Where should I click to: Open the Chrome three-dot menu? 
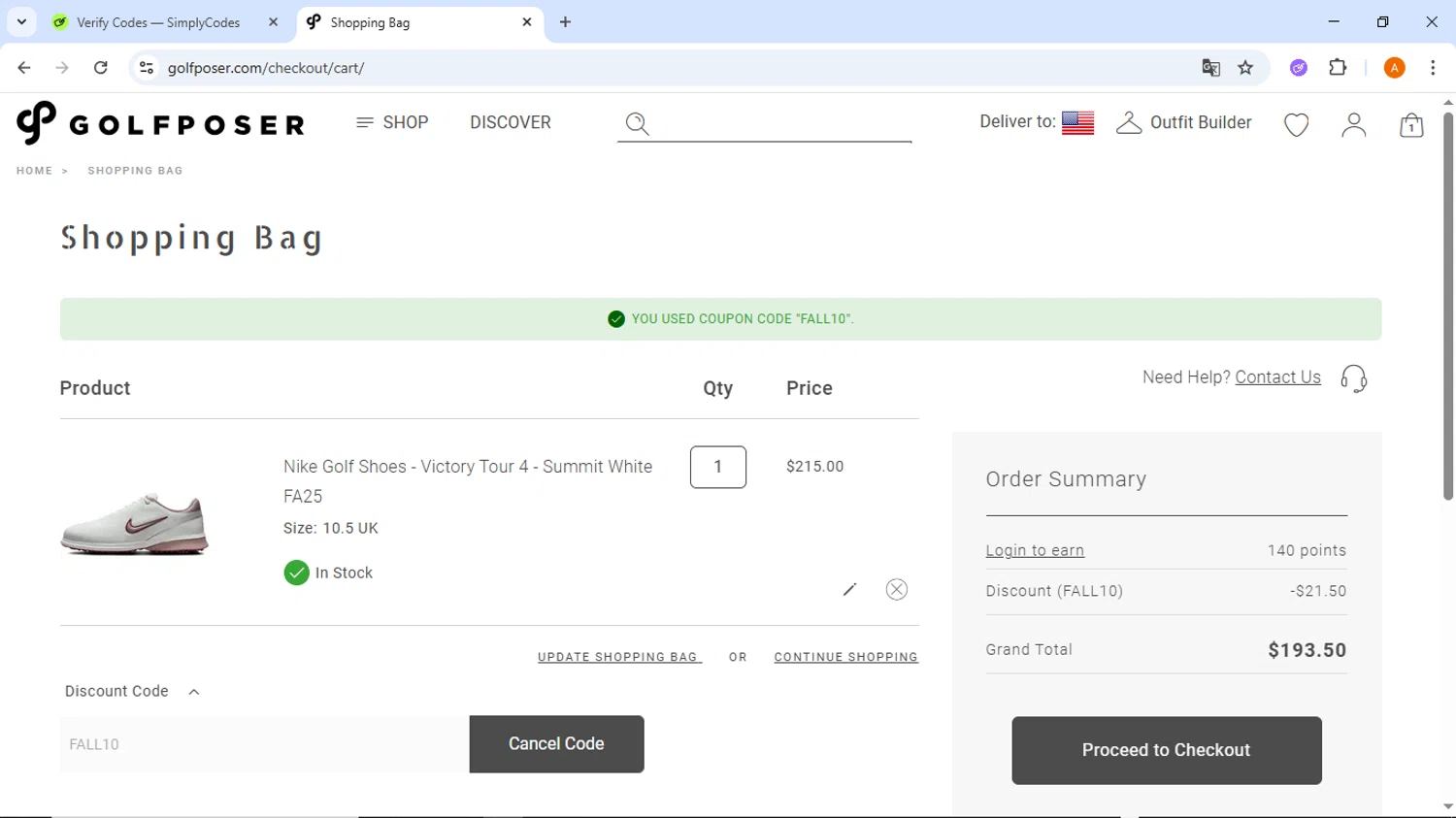(1433, 68)
